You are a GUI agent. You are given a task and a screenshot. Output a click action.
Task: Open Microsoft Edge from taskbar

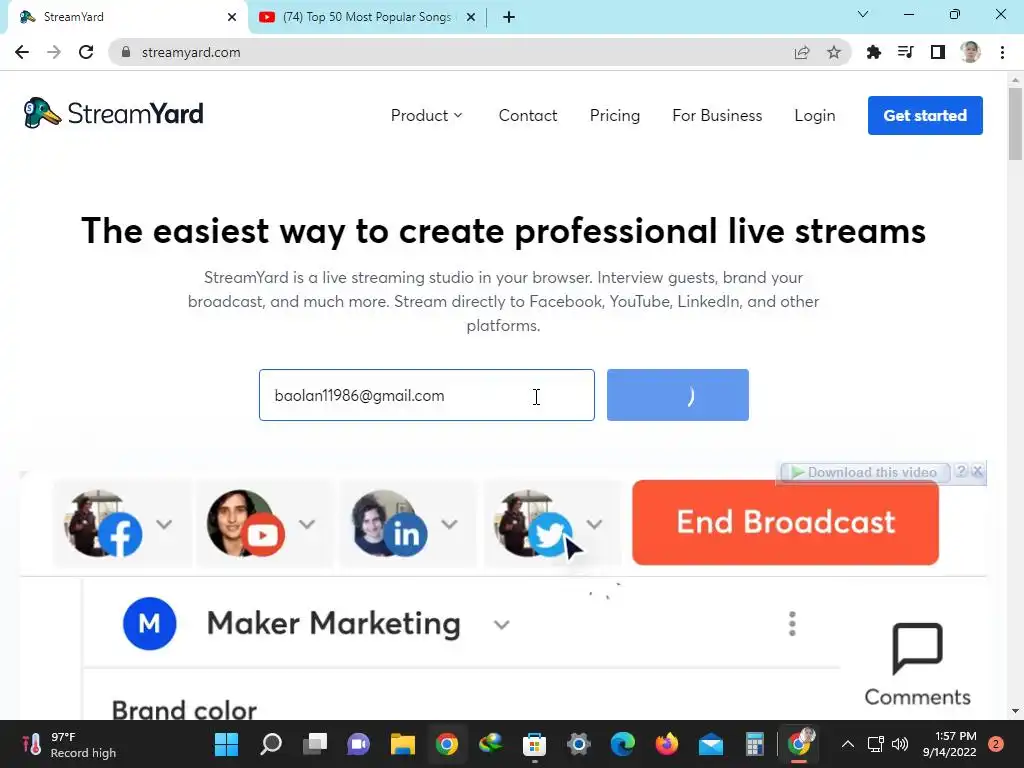pyautogui.click(x=622, y=744)
